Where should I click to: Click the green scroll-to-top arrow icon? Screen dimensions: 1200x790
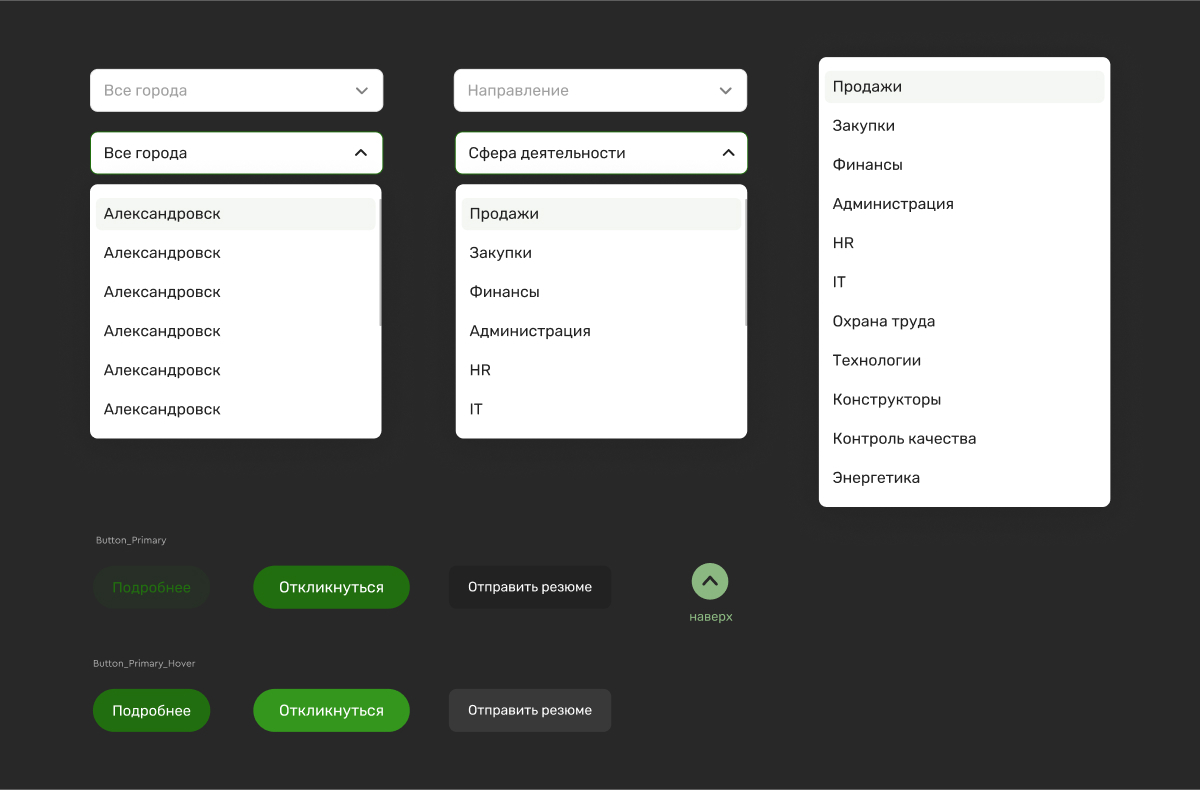710,581
